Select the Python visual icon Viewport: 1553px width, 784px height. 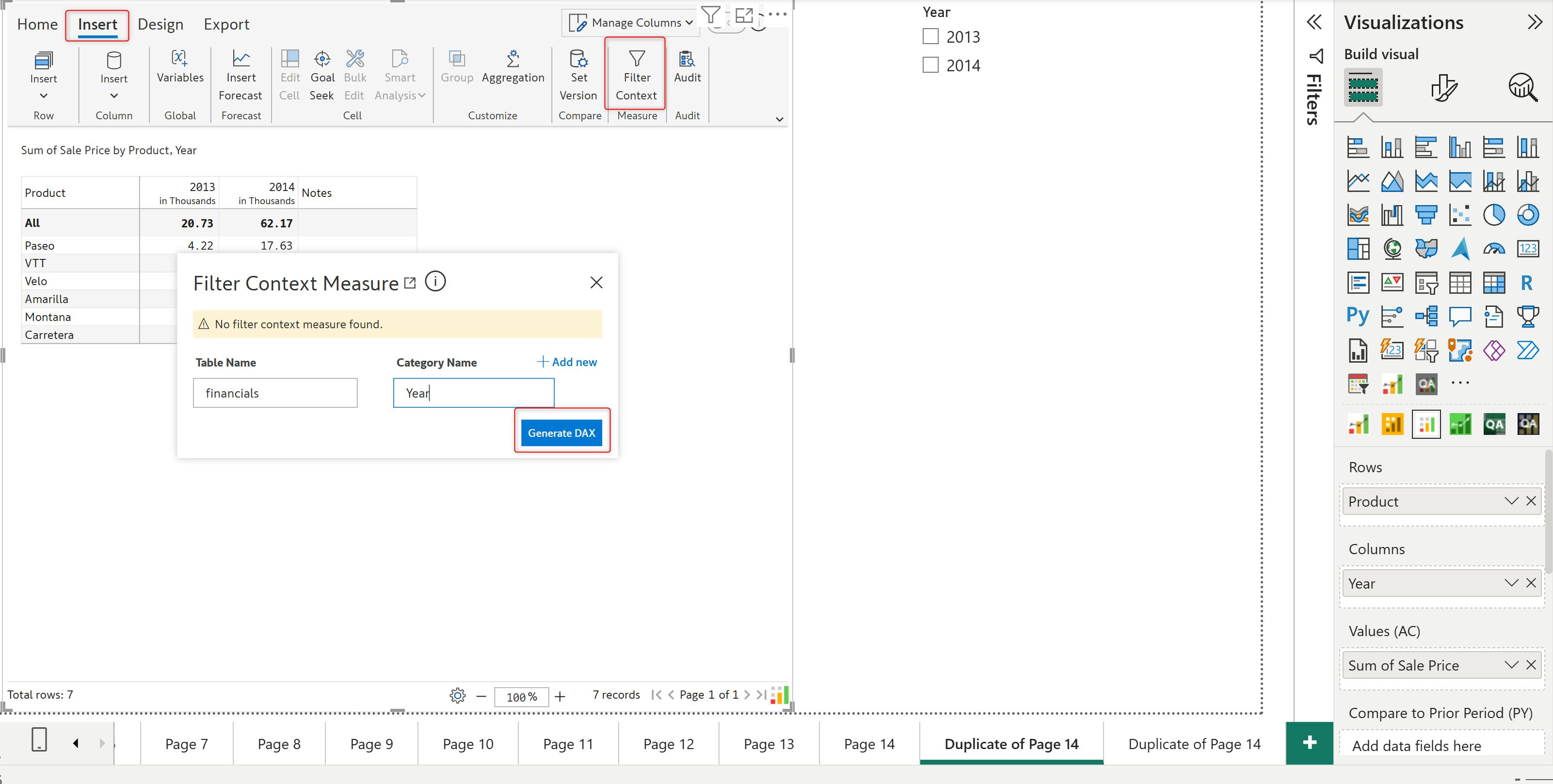pyautogui.click(x=1358, y=316)
